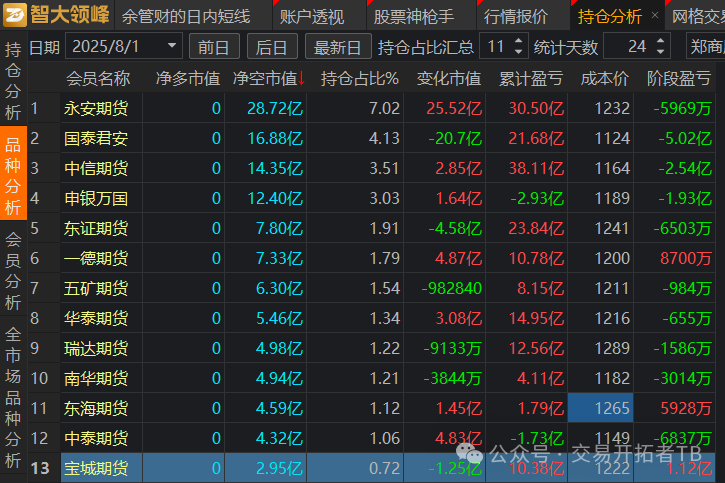The width and height of the screenshot is (725, 483).
Task: Click the 郑商 button at toolbar right
Action: click(706, 46)
